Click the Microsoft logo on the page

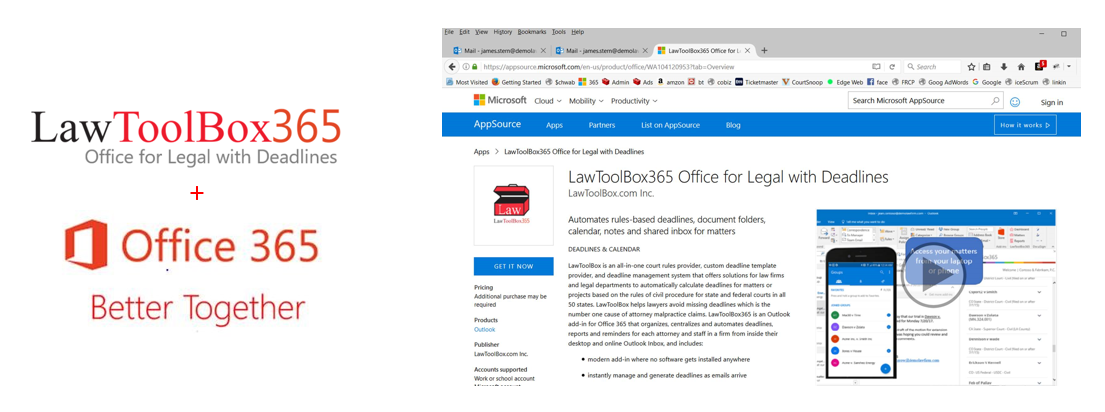coord(499,101)
